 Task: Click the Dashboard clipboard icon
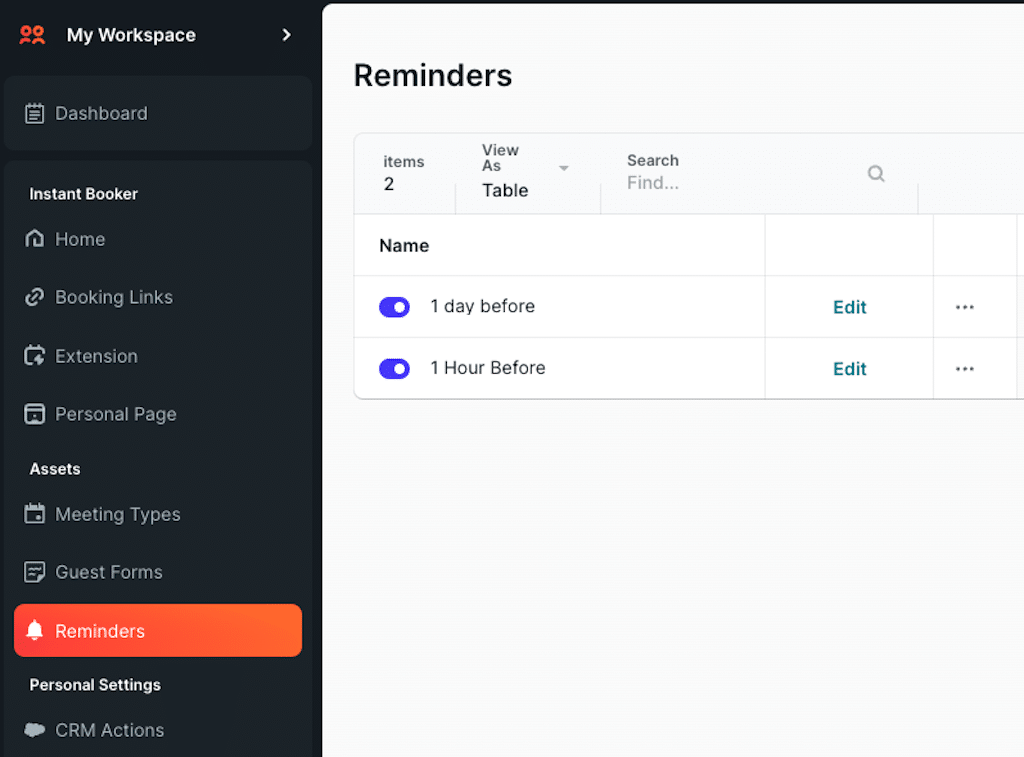pyautogui.click(x=35, y=113)
